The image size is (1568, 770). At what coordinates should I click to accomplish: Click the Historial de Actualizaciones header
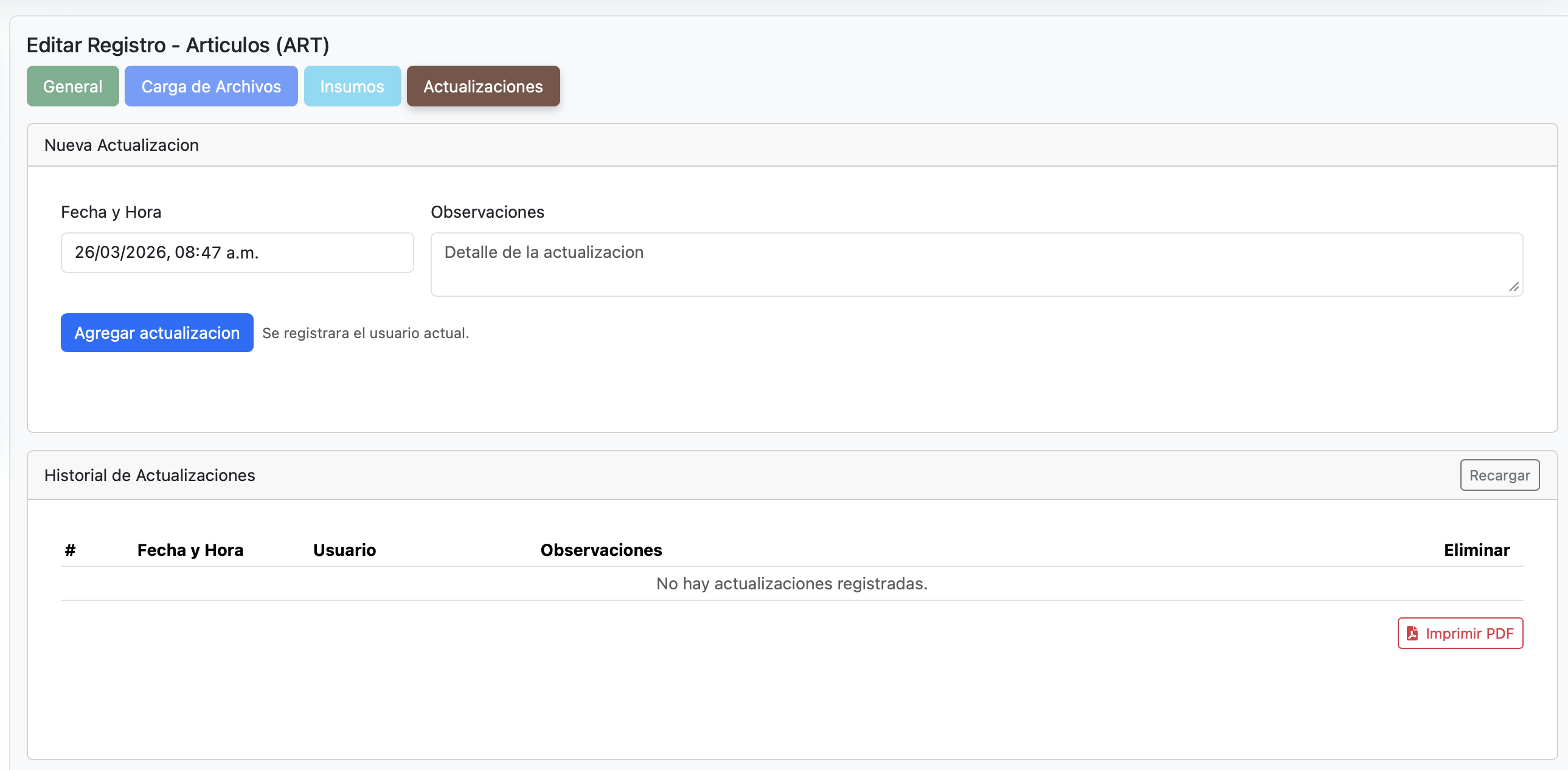(x=149, y=475)
